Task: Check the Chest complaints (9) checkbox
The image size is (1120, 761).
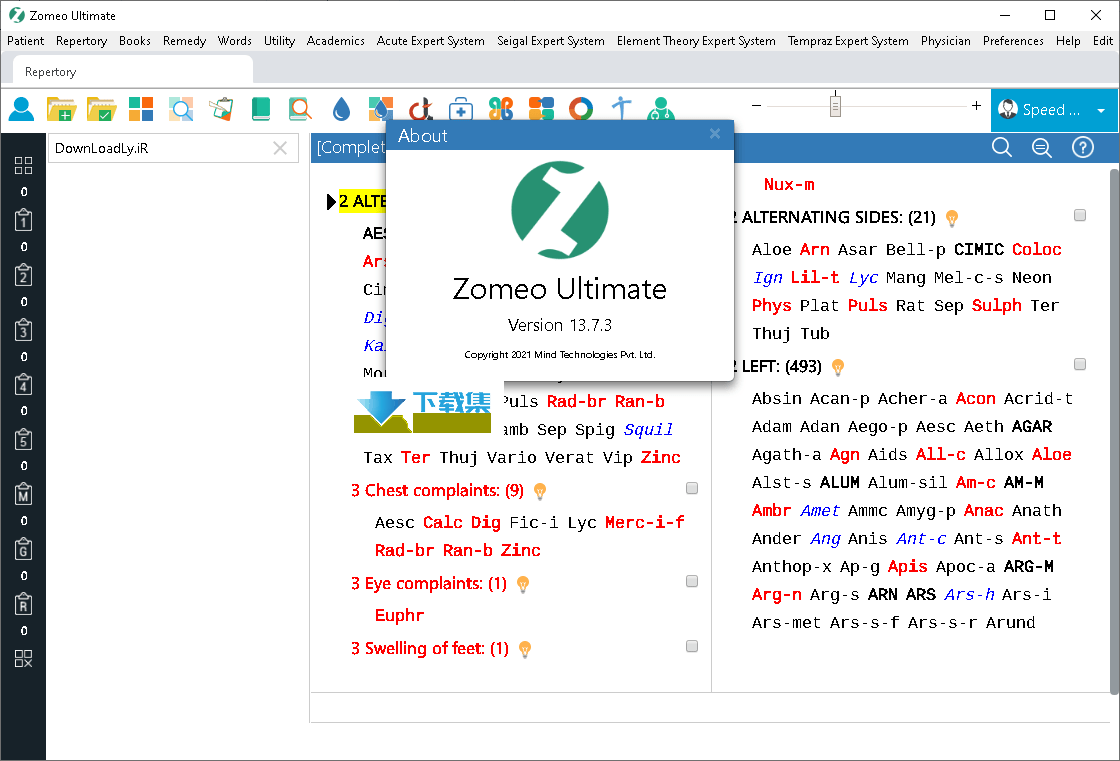Action: (x=692, y=488)
